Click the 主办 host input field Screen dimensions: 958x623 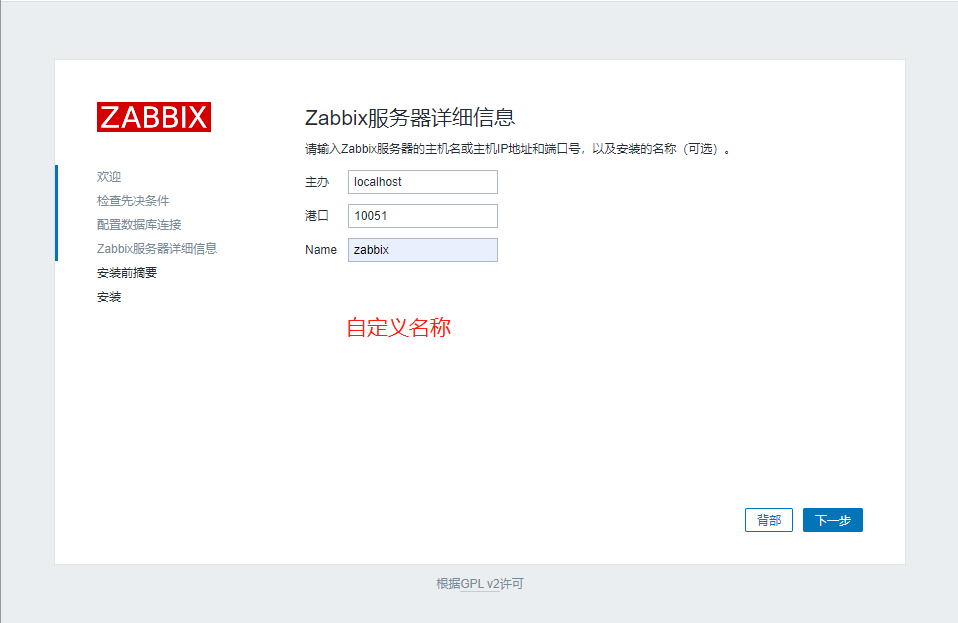[x=423, y=182]
